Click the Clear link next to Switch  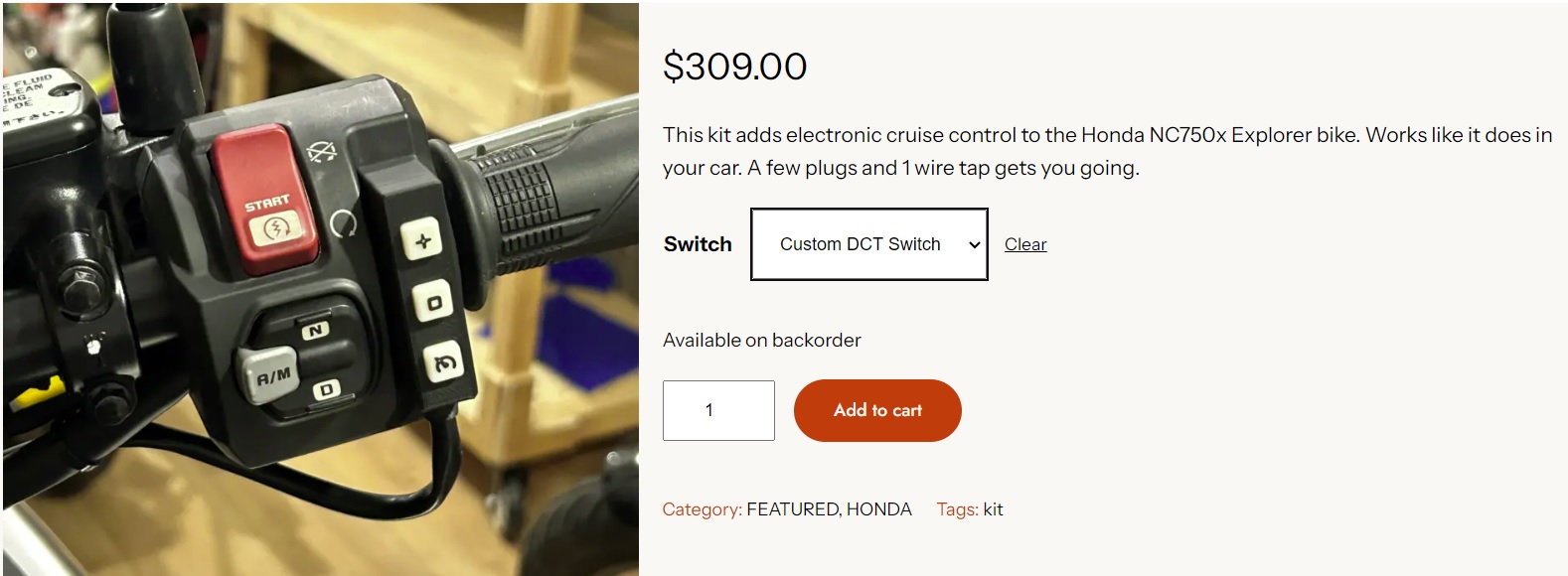(x=1024, y=244)
